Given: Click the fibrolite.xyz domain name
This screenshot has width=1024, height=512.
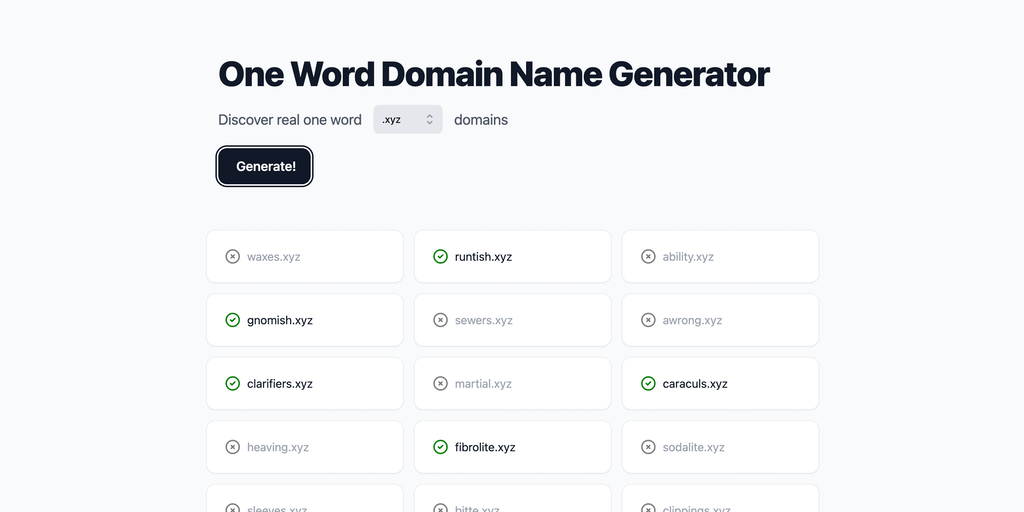Looking at the screenshot, I should pyautogui.click(x=485, y=448).
